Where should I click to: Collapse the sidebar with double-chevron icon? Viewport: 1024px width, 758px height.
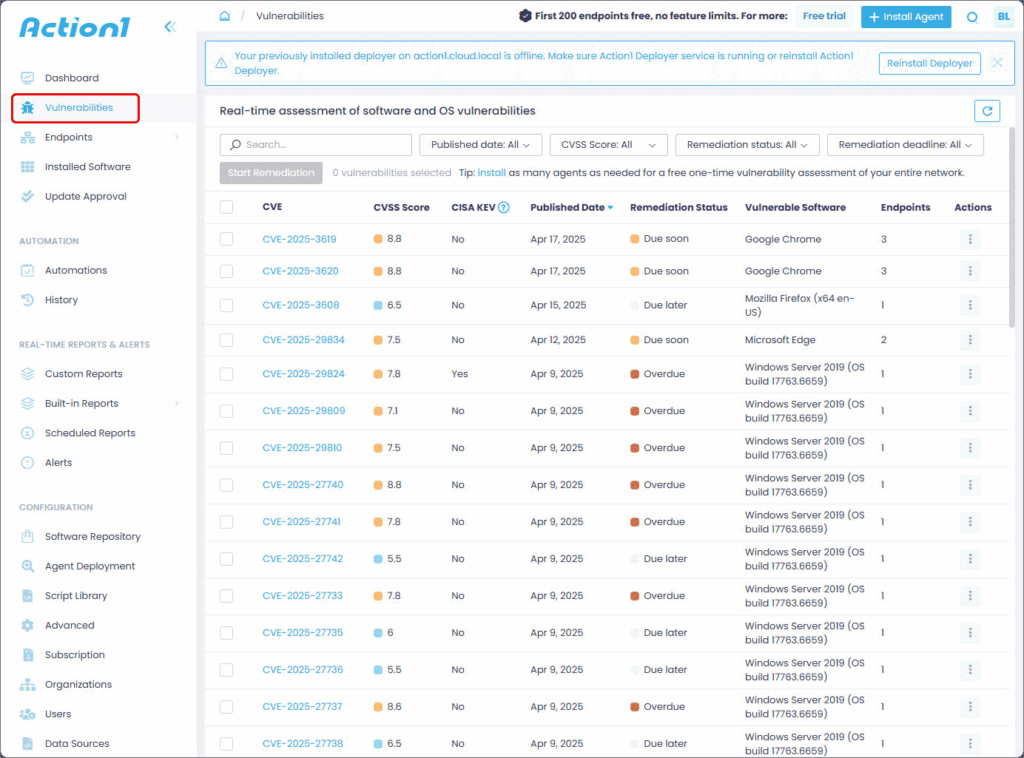pos(170,27)
